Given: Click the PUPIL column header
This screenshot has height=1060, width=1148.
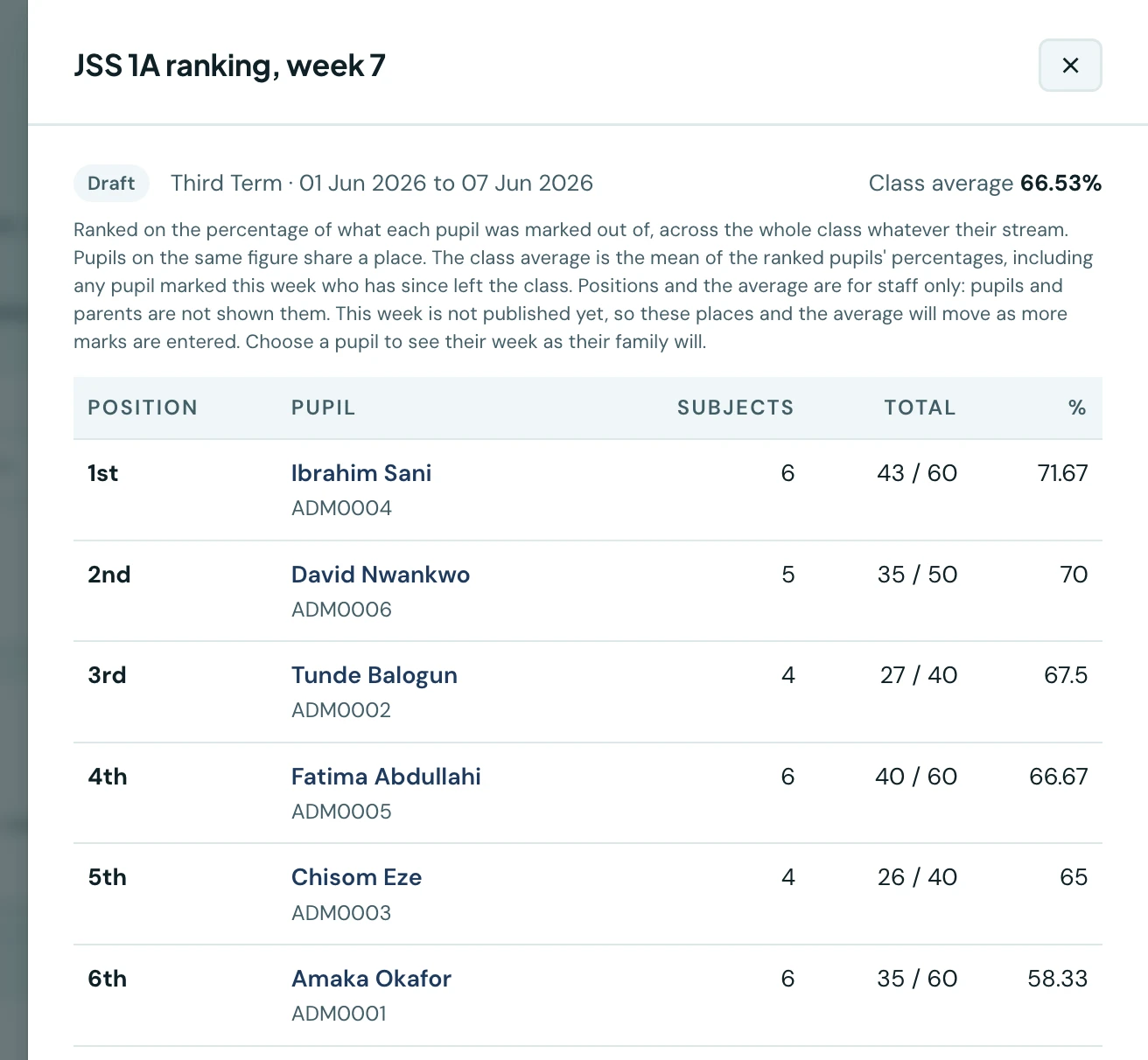Looking at the screenshot, I should point(324,408).
